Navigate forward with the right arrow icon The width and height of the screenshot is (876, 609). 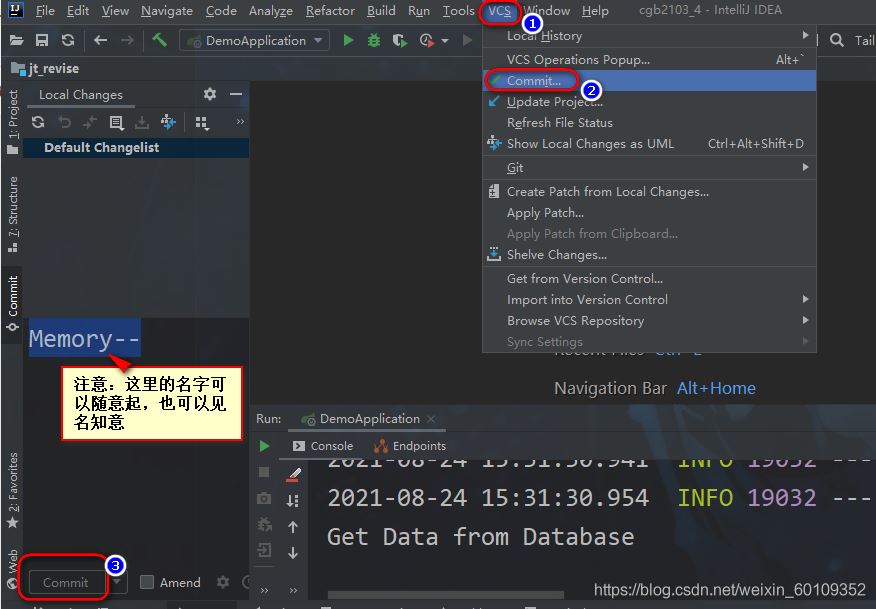pyautogui.click(x=127, y=40)
